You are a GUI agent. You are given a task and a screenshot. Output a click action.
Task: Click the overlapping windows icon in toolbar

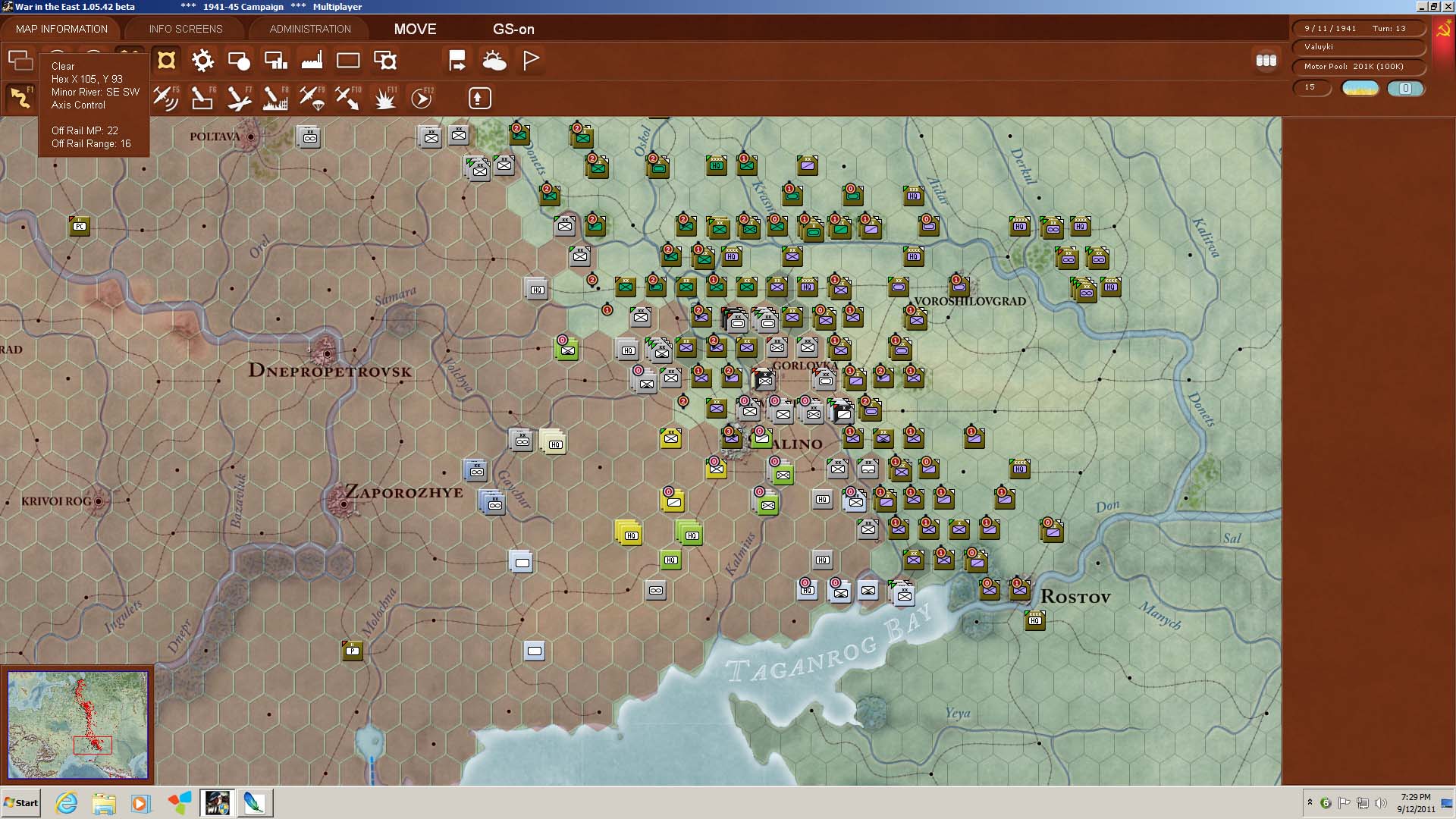coord(20,60)
